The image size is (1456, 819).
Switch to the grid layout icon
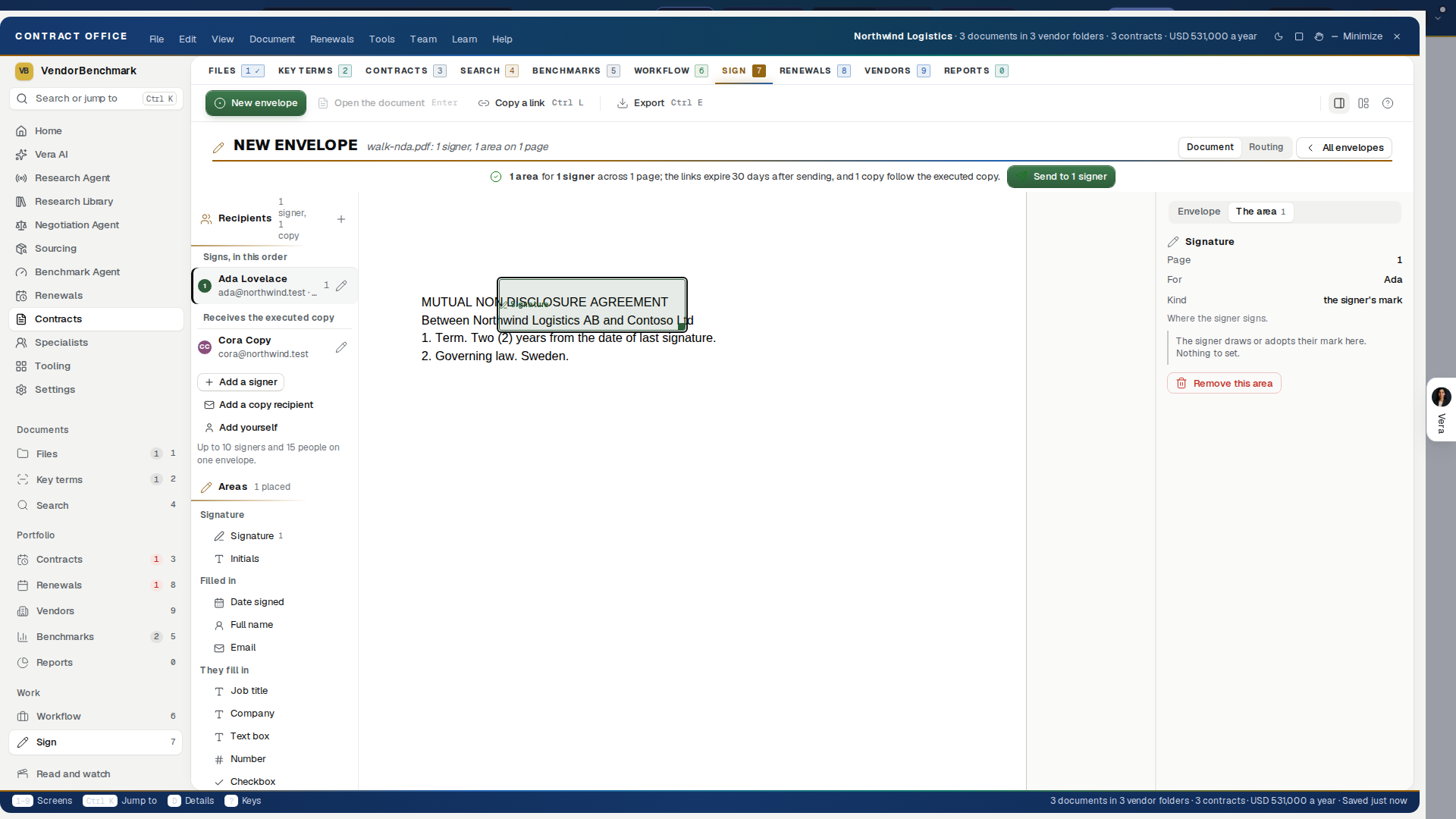coord(1363,103)
